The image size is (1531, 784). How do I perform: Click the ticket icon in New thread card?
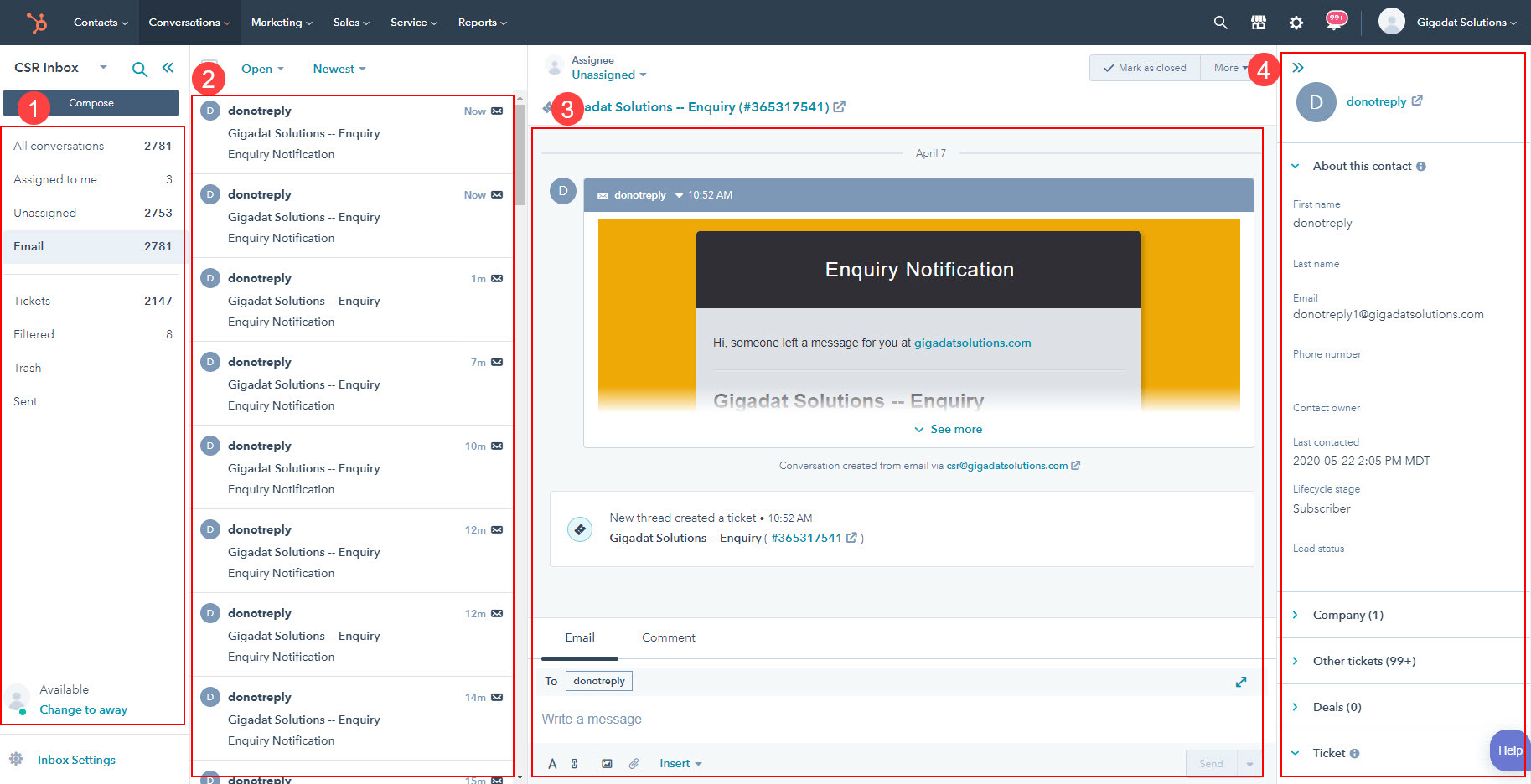pyautogui.click(x=580, y=529)
